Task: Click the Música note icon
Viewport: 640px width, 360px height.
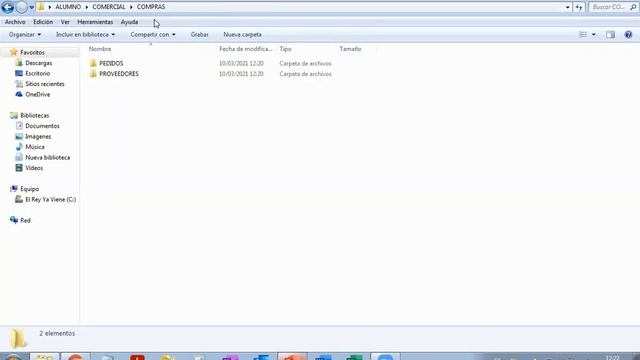Action: click(19, 147)
